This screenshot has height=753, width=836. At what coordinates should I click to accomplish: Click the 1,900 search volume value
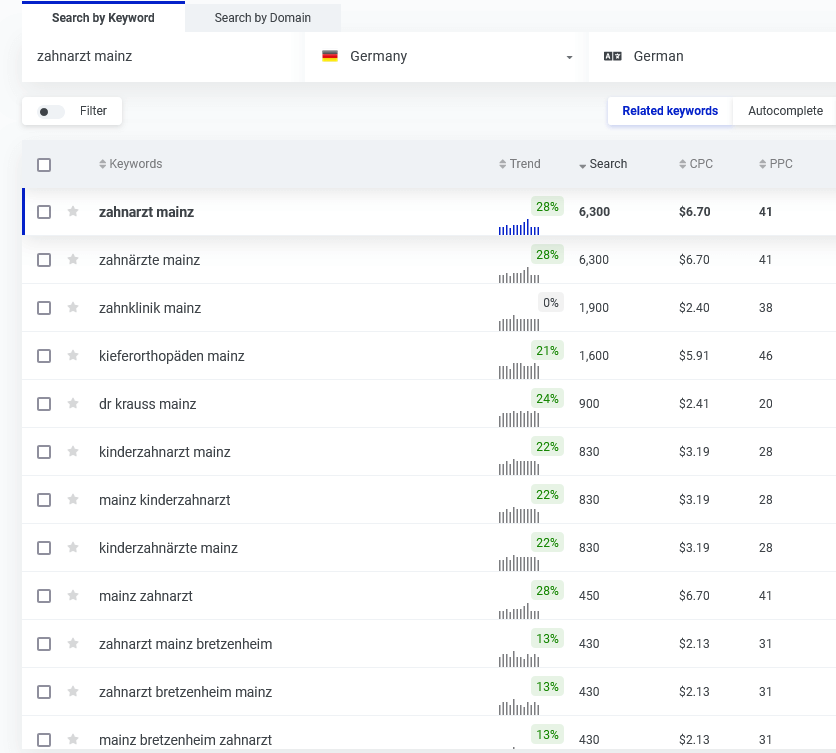(594, 308)
